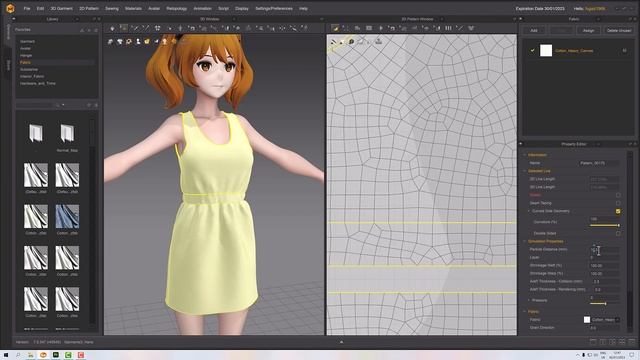Select Avatar in the Library favorites

(25, 49)
